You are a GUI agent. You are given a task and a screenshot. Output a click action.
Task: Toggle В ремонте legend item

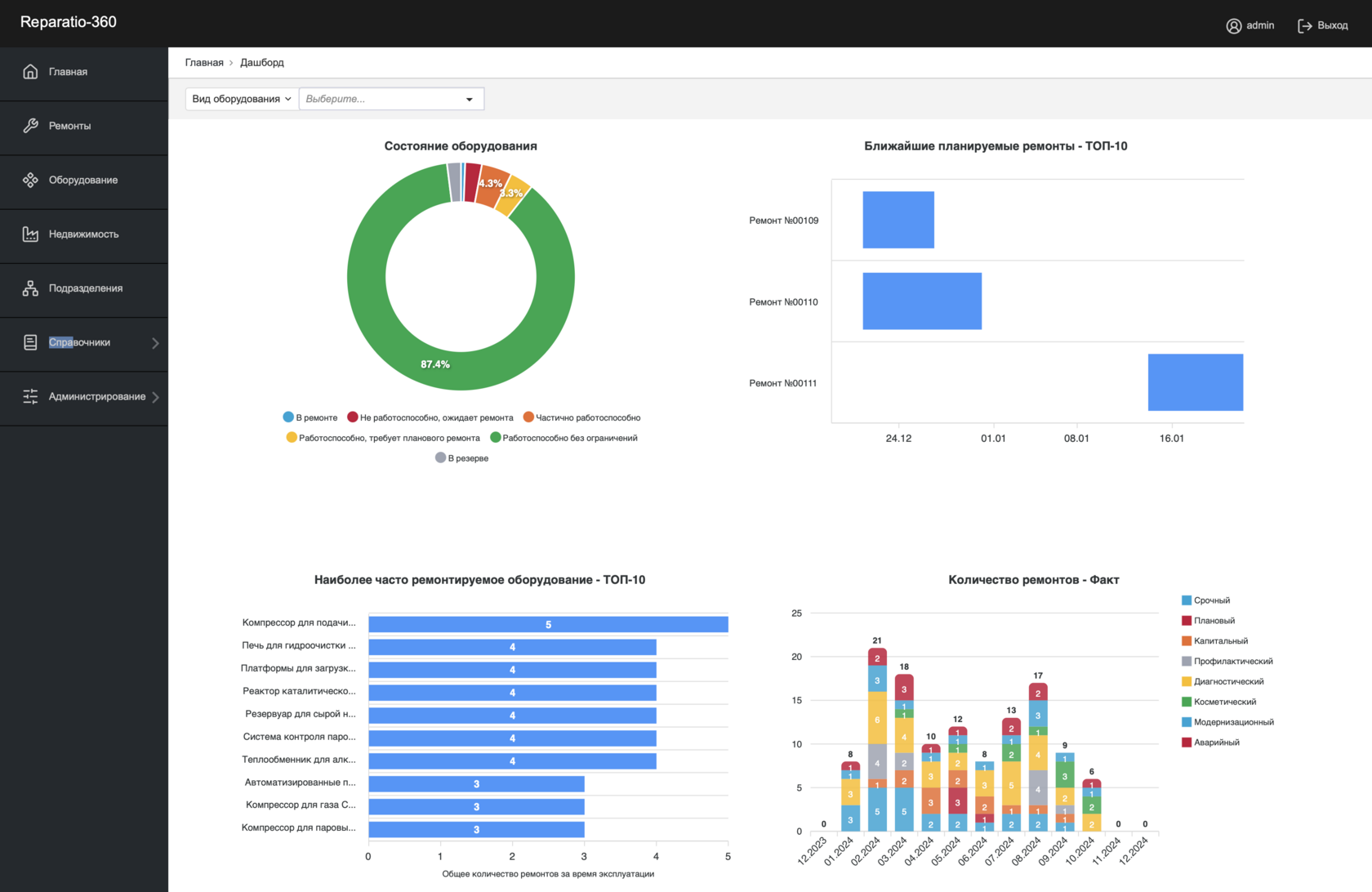[x=310, y=417]
